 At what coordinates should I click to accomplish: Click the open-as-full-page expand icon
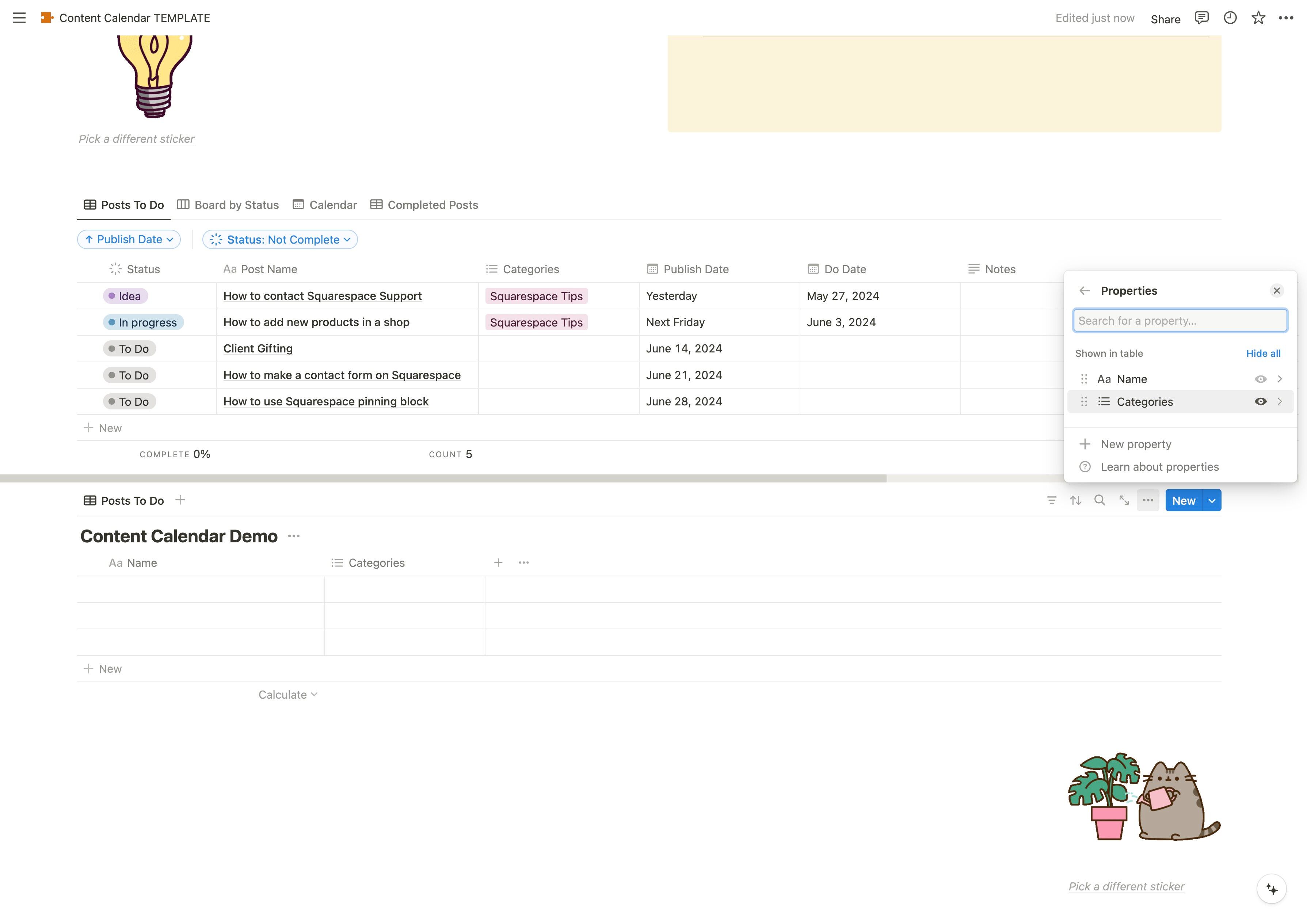pyautogui.click(x=1124, y=500)
